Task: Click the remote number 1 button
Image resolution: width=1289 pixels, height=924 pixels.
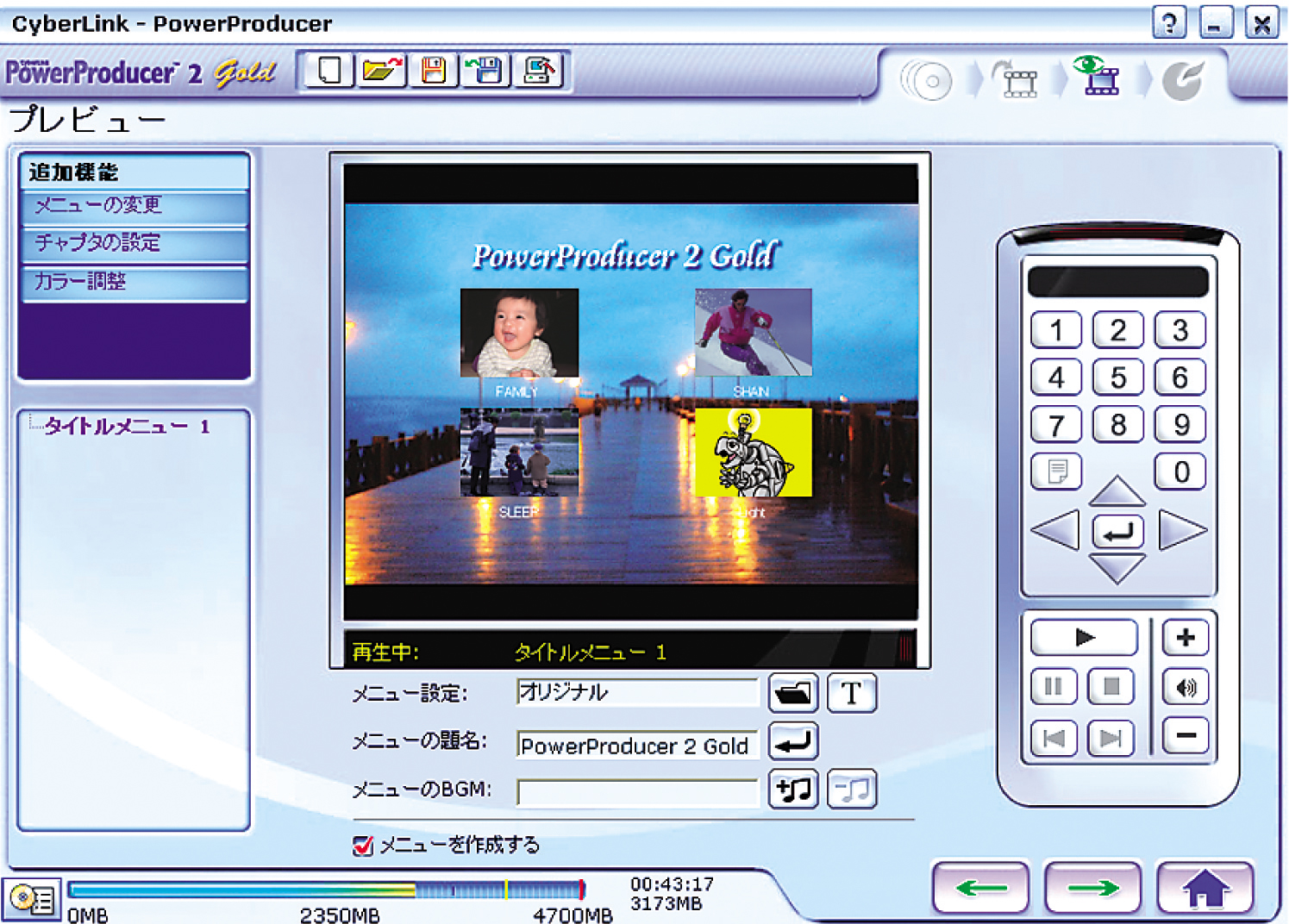Action: [1056, 330]
